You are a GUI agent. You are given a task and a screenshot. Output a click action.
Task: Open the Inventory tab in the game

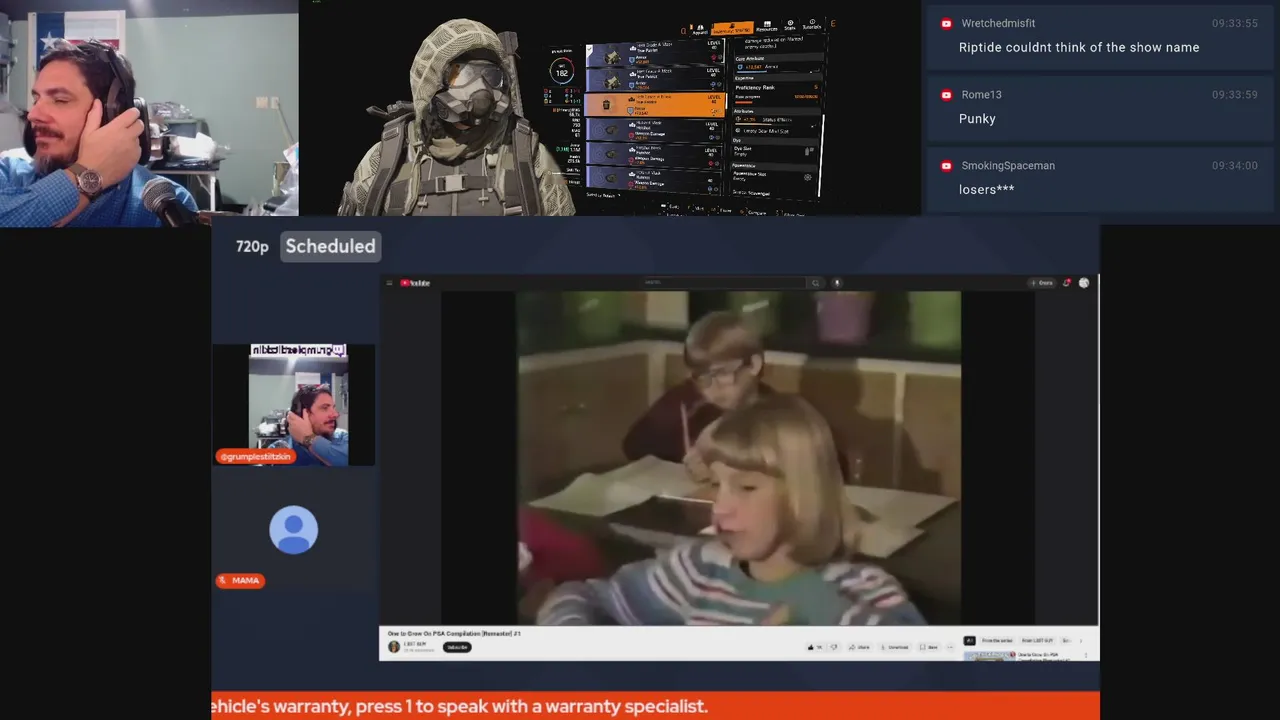[x=732, y=29]
